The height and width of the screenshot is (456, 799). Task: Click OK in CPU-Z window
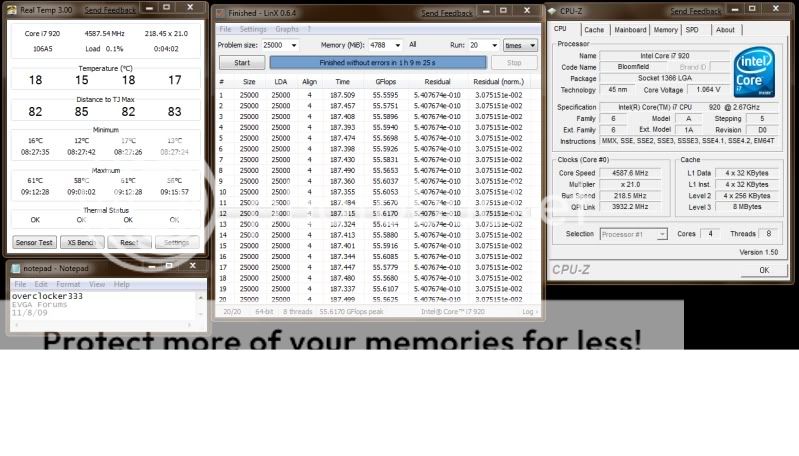tap(764, 270)
